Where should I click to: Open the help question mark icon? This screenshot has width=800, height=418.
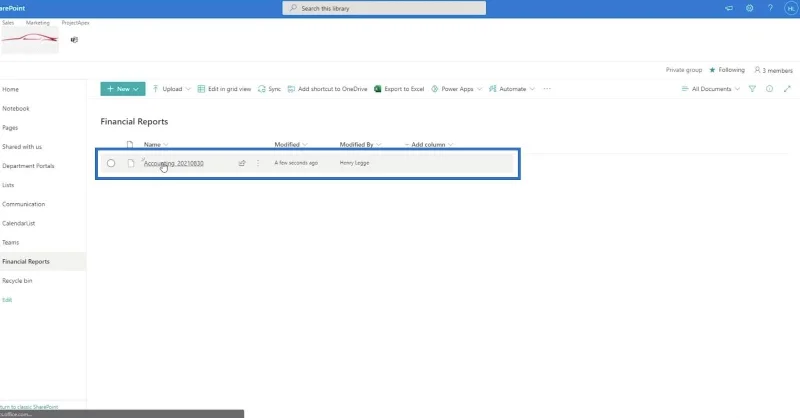tap(770, 8)
